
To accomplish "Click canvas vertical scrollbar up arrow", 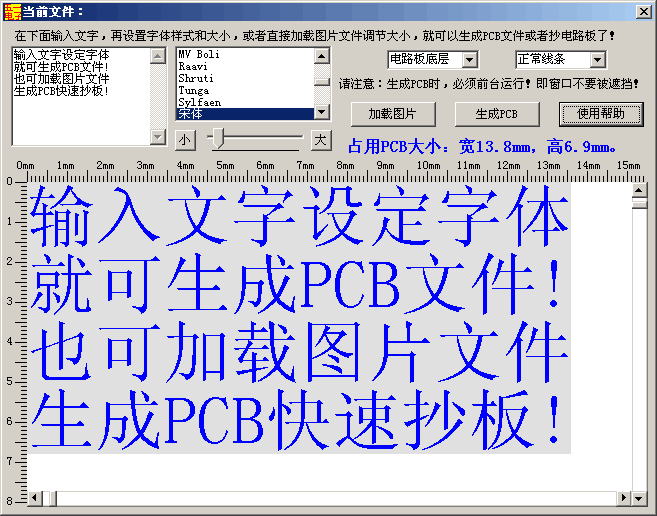I will [640, 190].
